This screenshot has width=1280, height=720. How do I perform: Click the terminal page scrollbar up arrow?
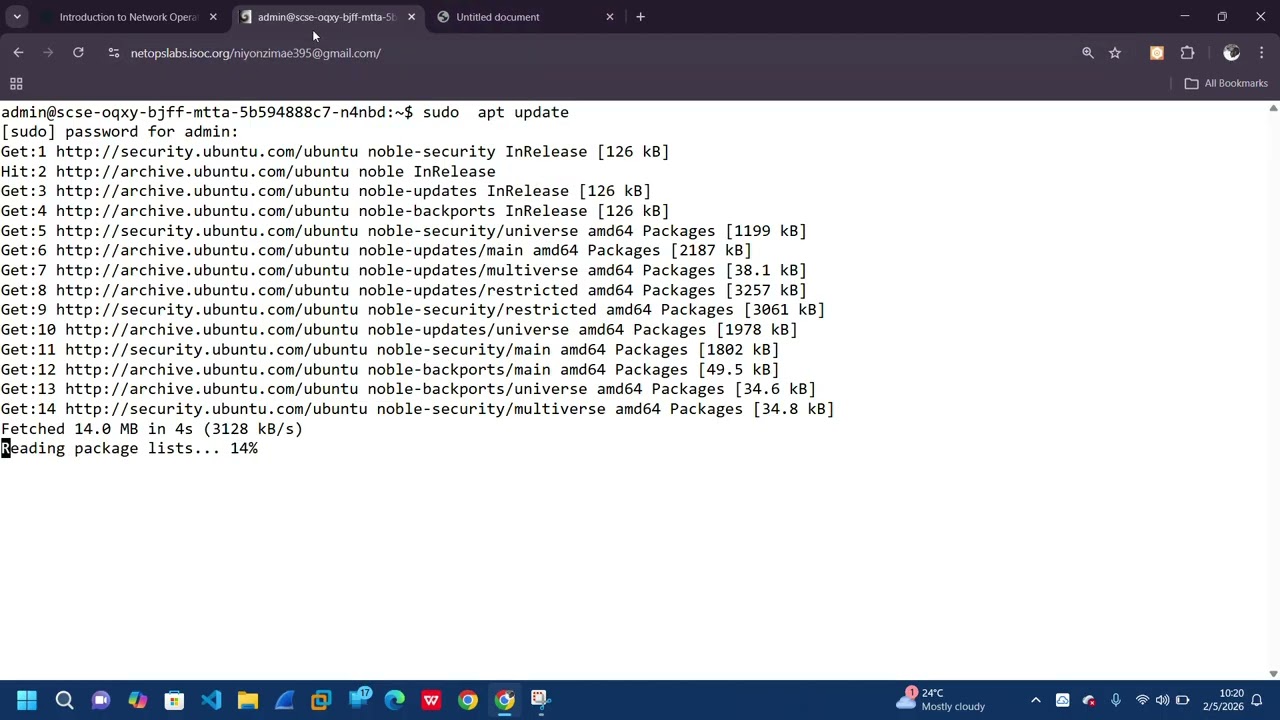(1273, 107)
